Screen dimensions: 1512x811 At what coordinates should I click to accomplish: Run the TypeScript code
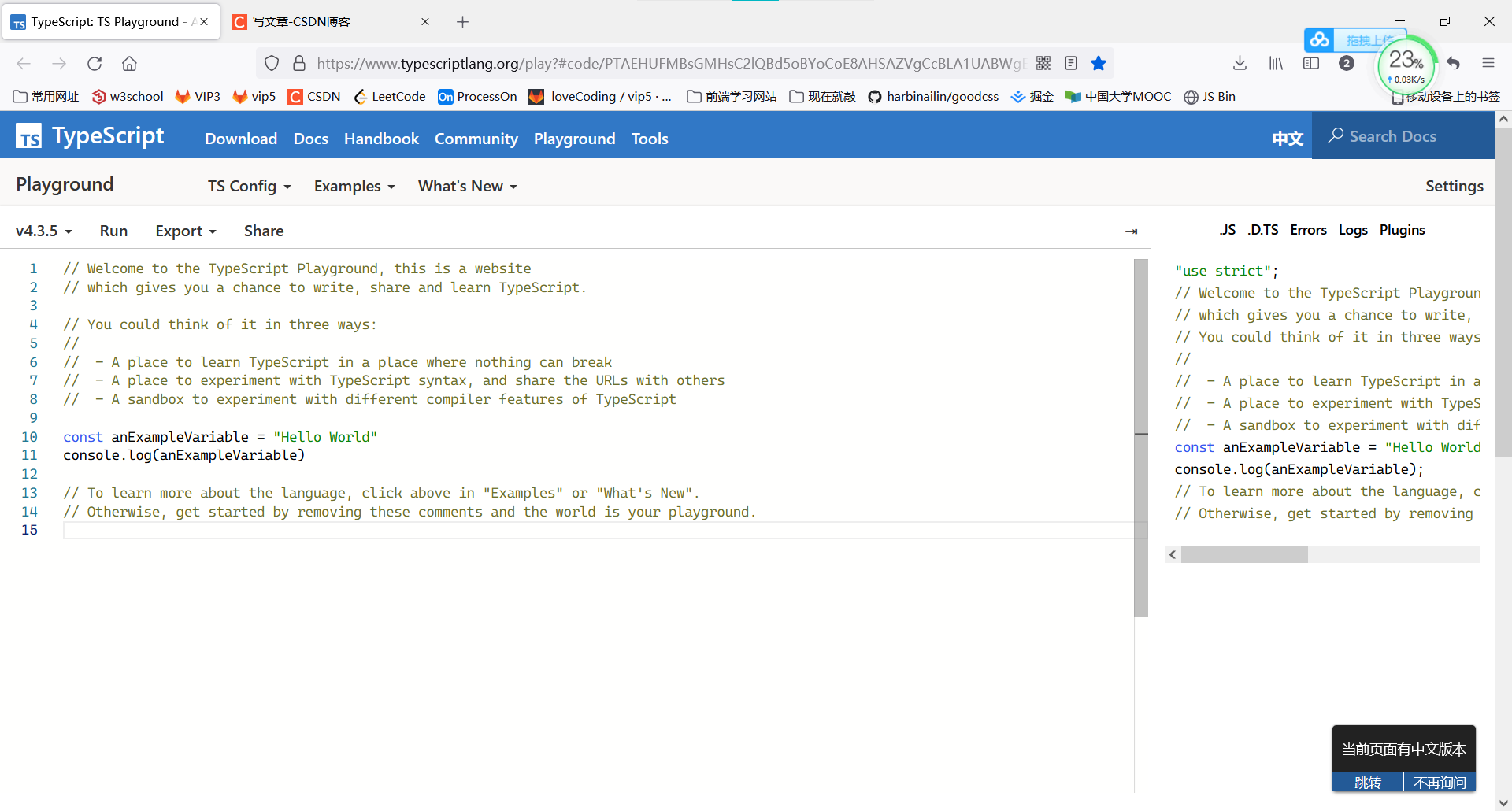click(x=113, y=231)
